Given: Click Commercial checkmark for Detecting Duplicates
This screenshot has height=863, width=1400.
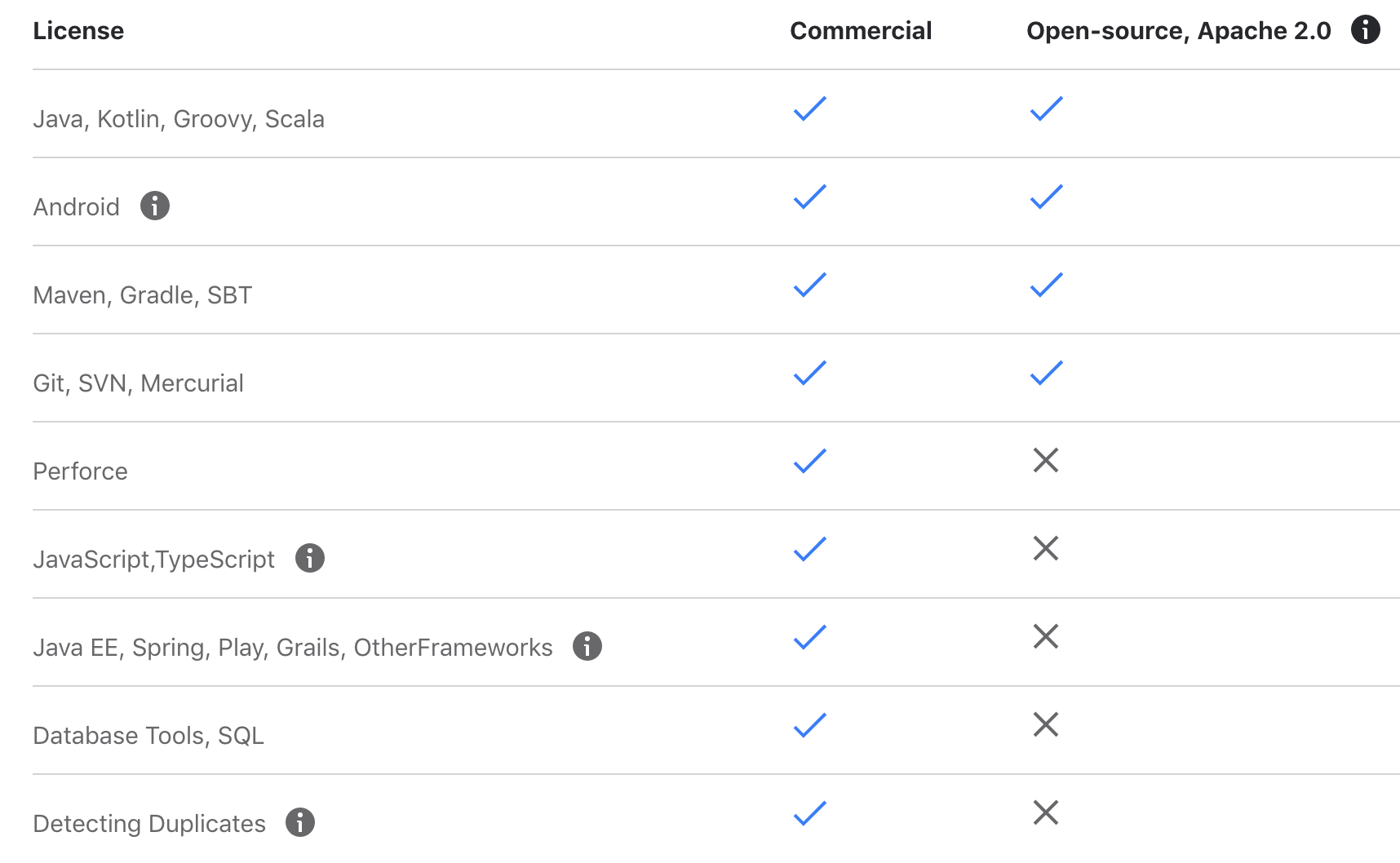Looking at the screenshot, I should tap(810, 813).
